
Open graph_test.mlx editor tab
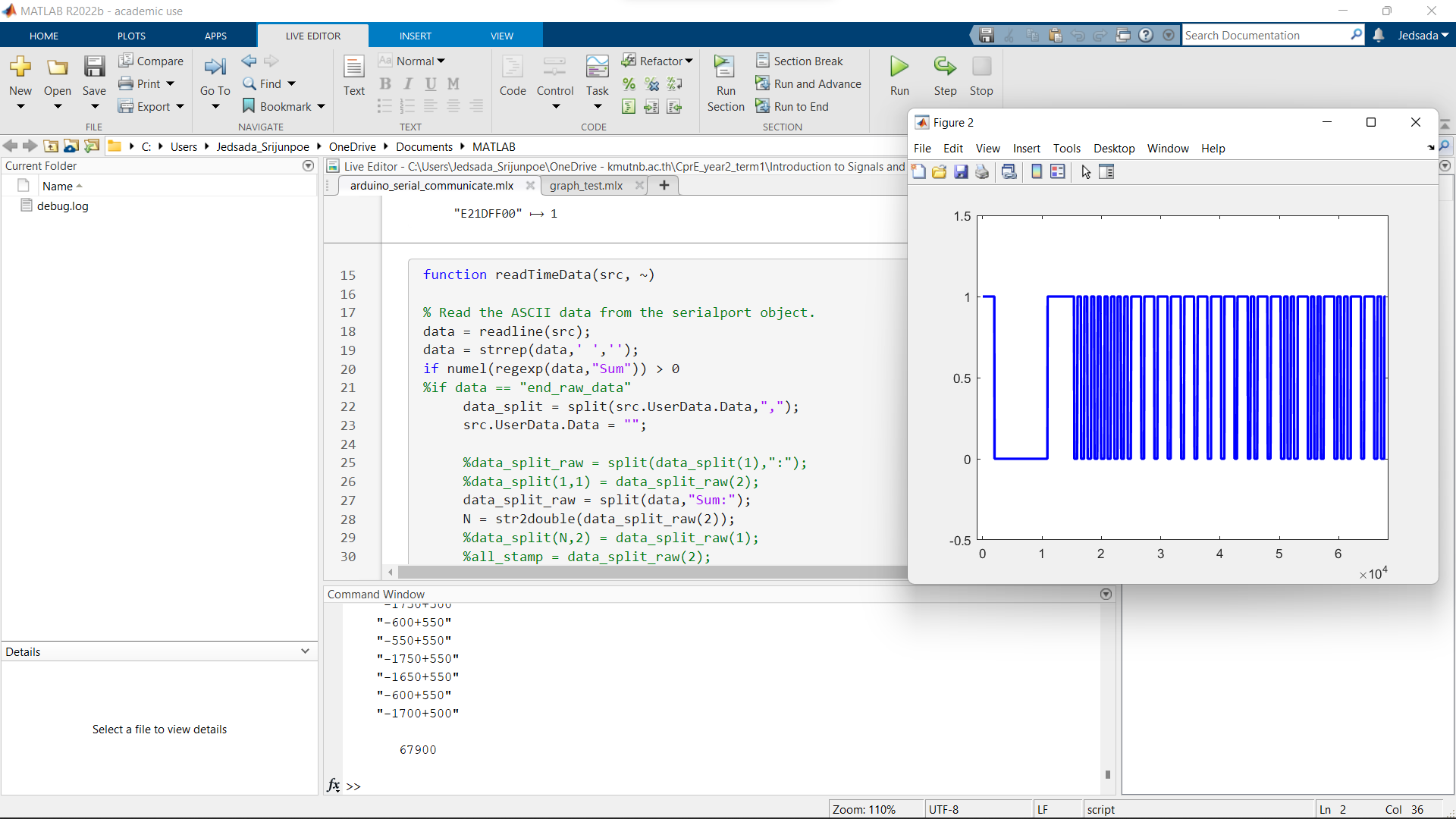click(x=586, y=186)
